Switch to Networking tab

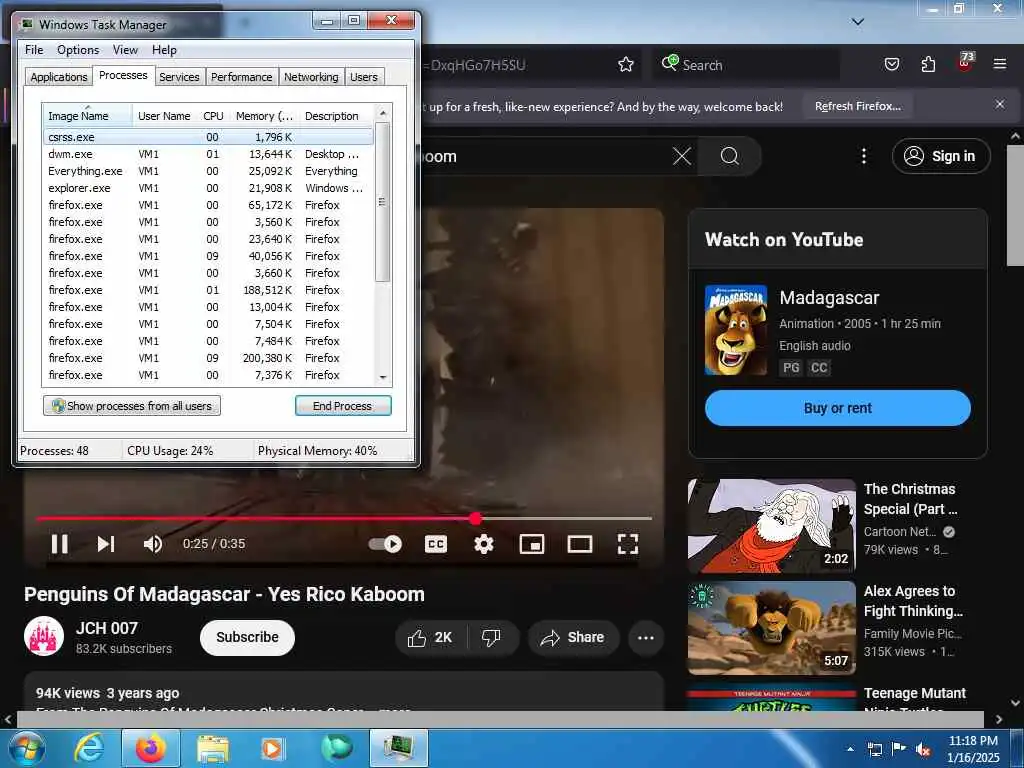311,77
